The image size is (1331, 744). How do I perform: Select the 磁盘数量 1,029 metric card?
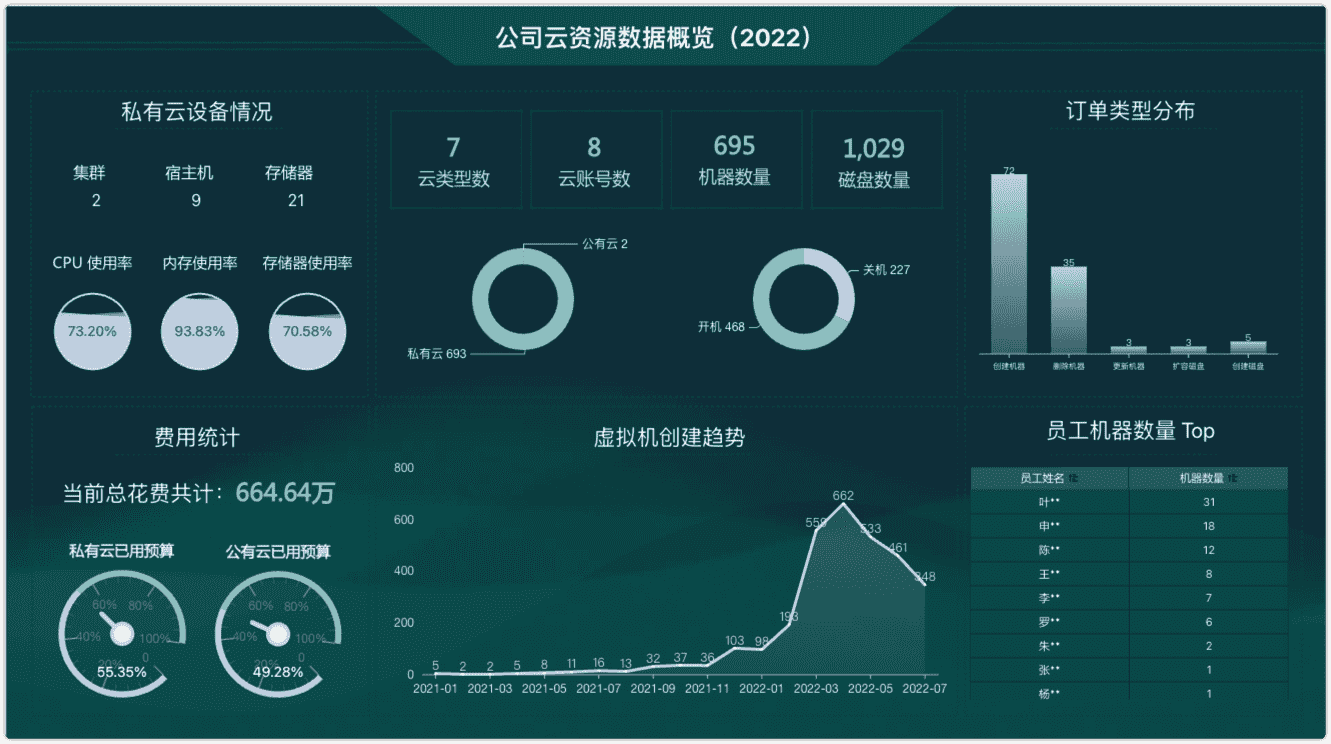tap(875, 160)
